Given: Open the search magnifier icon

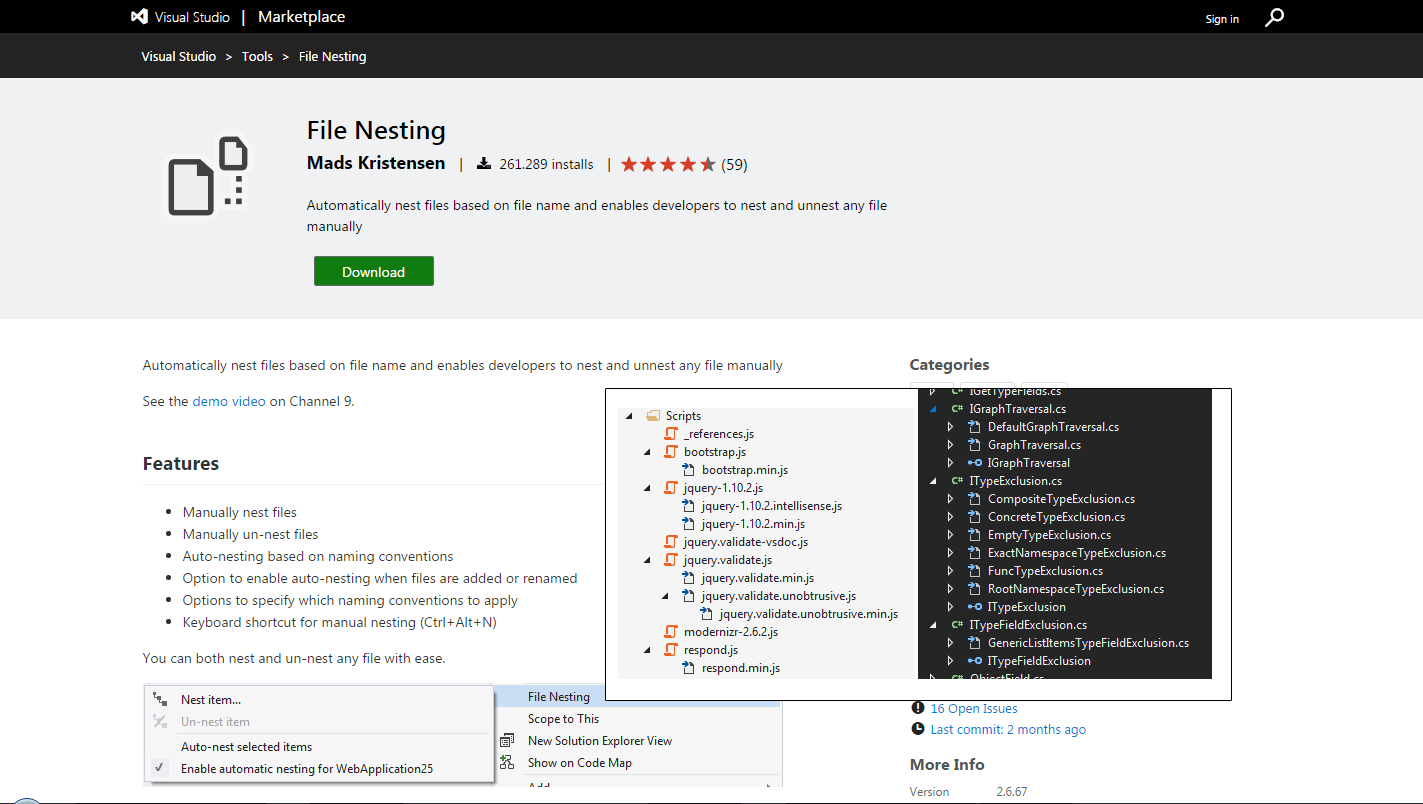Looking at the screenshot, I should click(x=1274, y=17).
